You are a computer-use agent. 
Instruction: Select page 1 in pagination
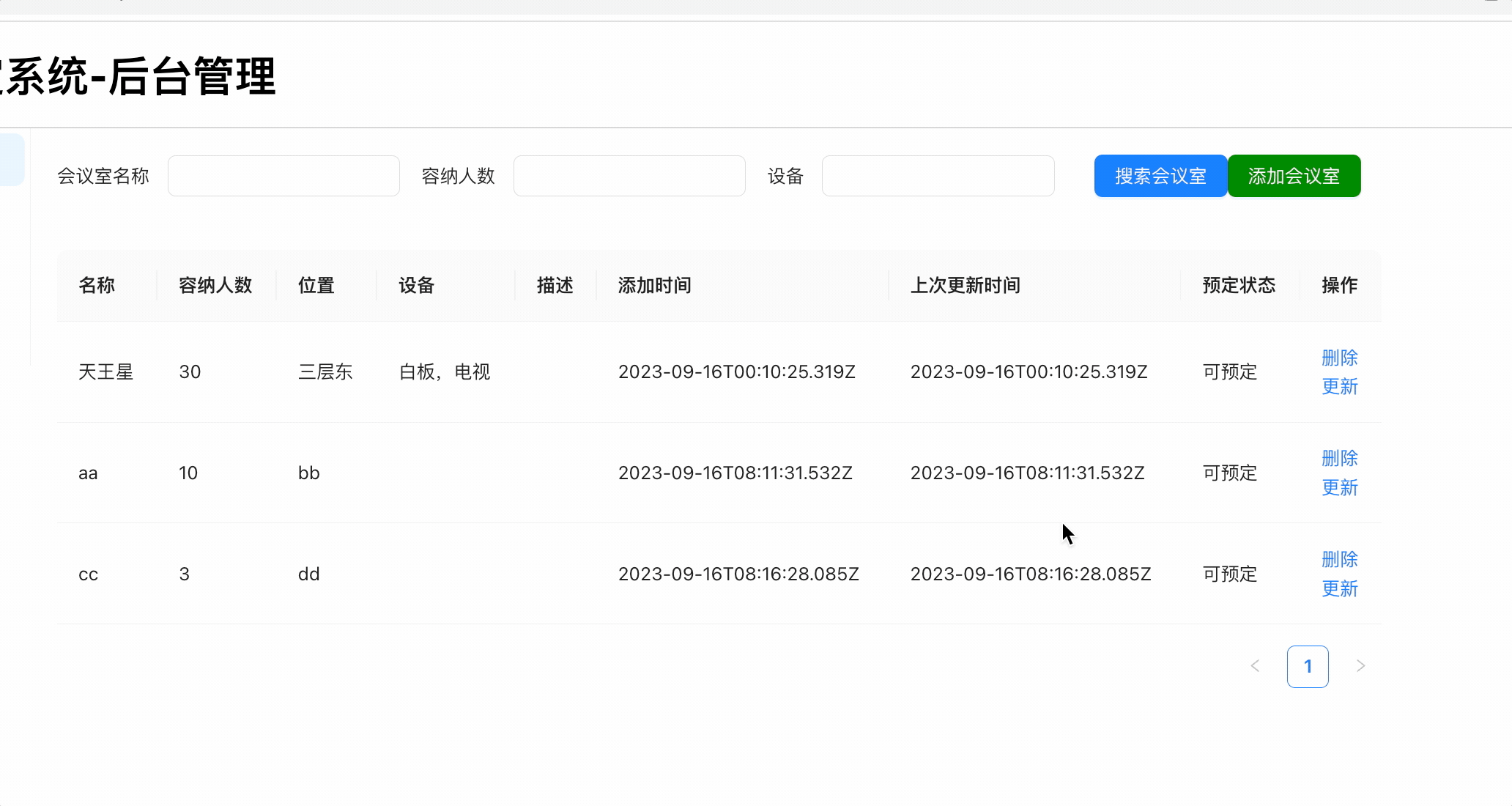pos(1308,666)
